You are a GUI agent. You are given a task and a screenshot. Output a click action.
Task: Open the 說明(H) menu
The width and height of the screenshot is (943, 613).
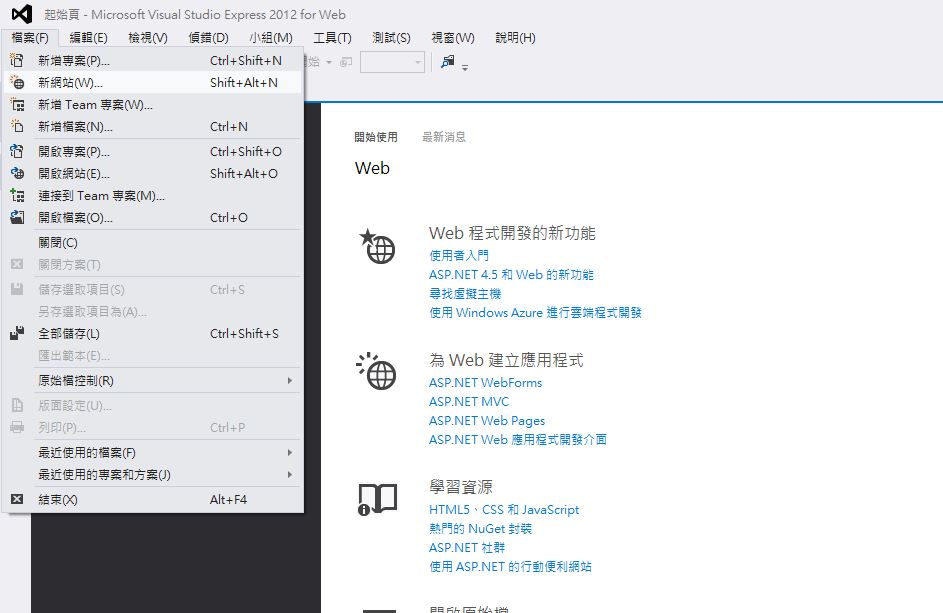click(515, 37)
